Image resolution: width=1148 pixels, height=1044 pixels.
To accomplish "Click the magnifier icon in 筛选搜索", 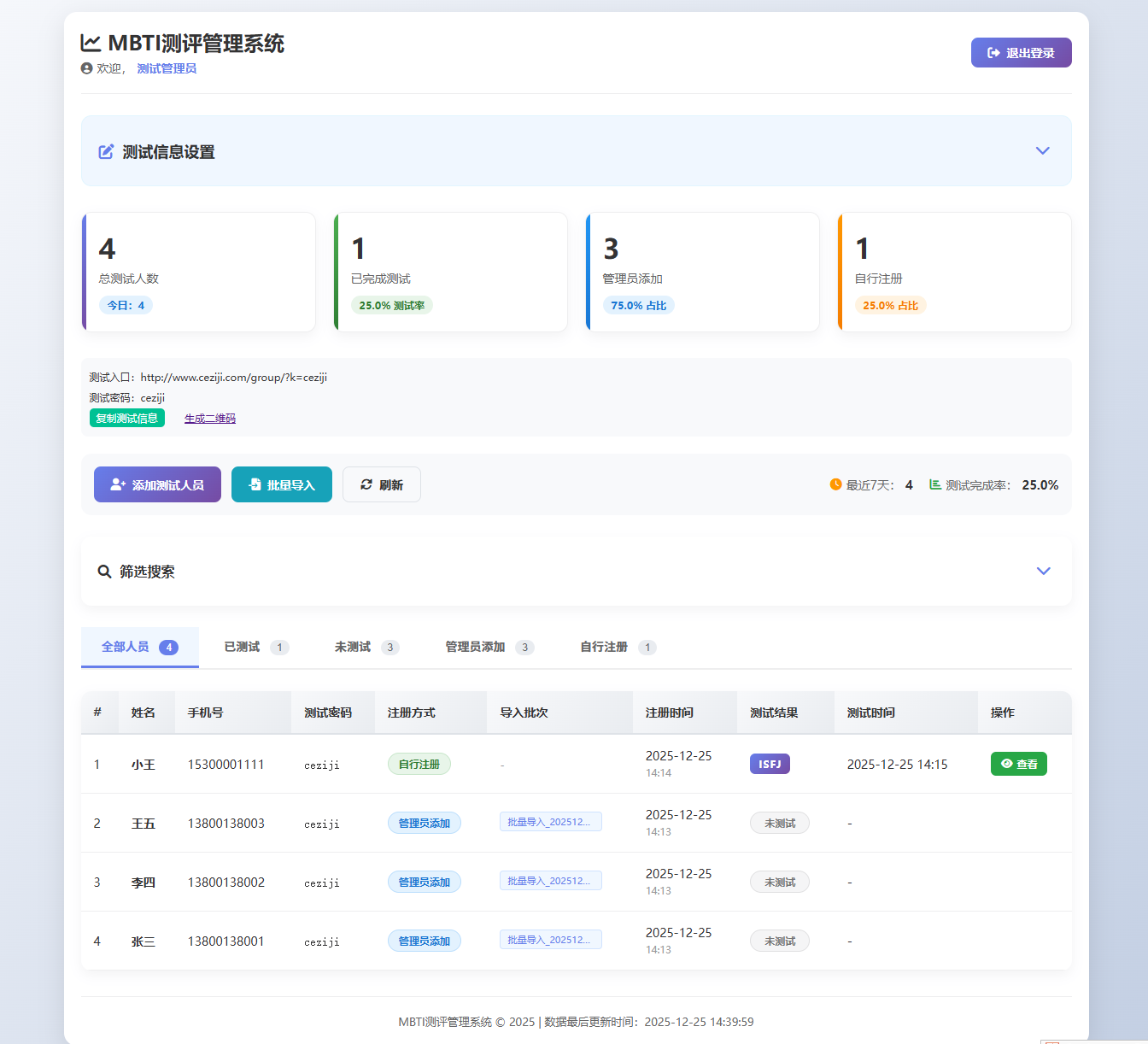I will 104,572.
